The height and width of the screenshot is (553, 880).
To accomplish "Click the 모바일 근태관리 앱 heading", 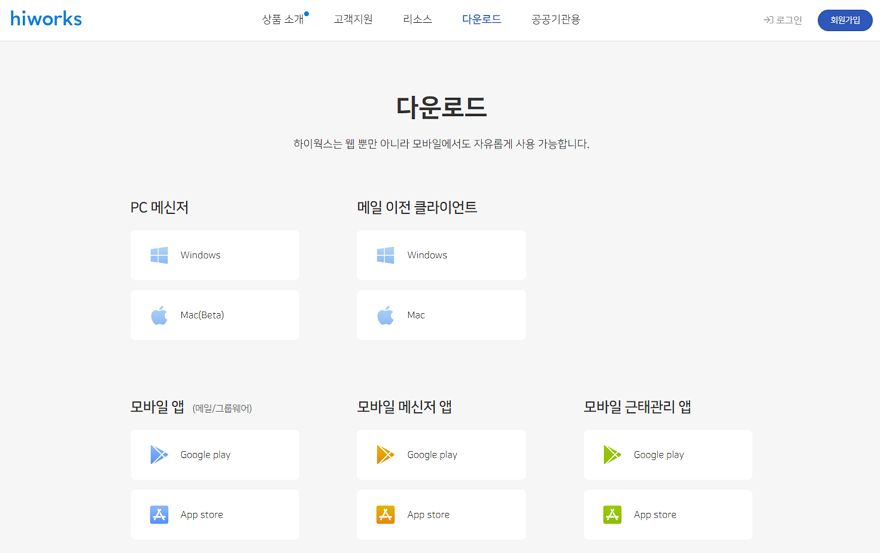I will click(638, 406).
